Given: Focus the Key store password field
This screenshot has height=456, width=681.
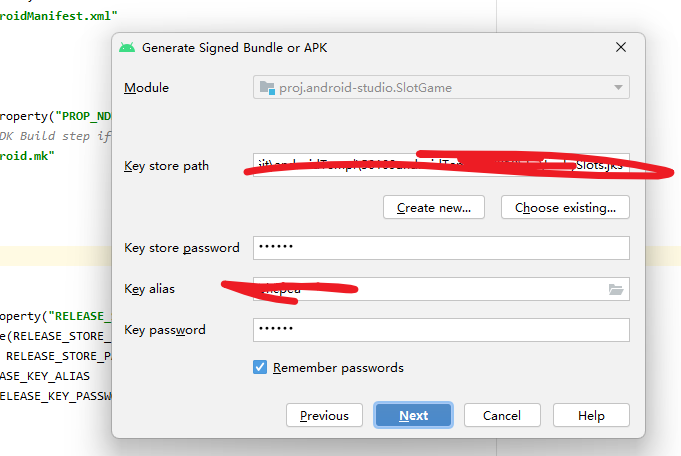Looking at the screenshot, I should point(440,248).
